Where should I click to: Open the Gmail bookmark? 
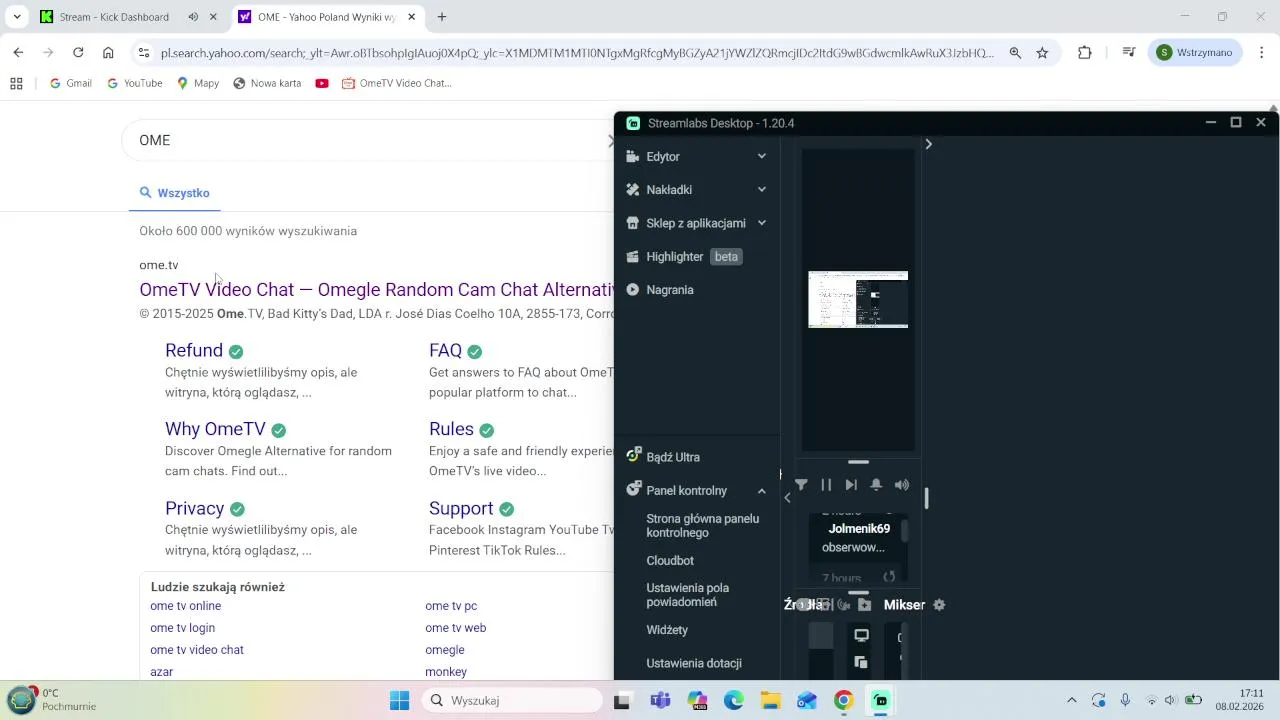(70, 84)
